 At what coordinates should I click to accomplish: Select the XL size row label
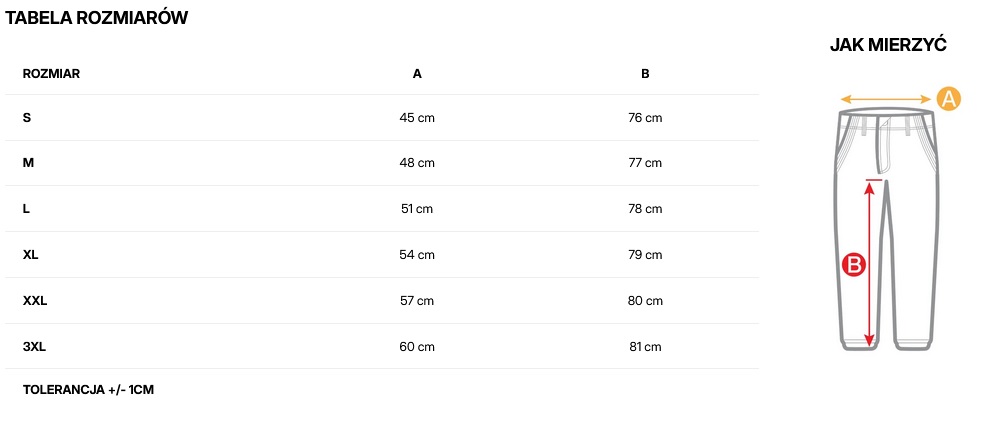click(x=31, y=255)
